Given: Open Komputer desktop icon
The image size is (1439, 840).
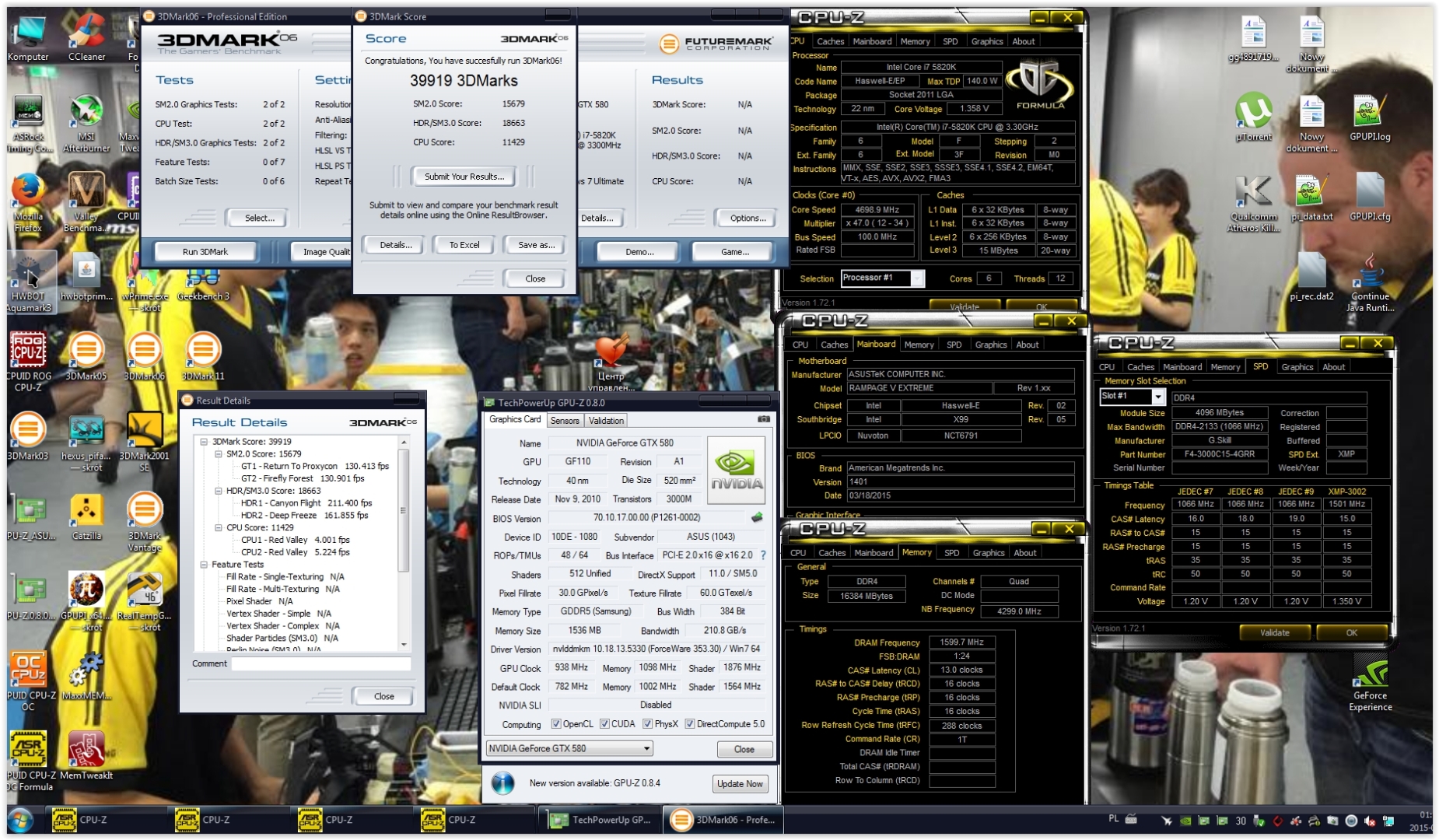Looking at the screenshot, I should coord(28,37).
